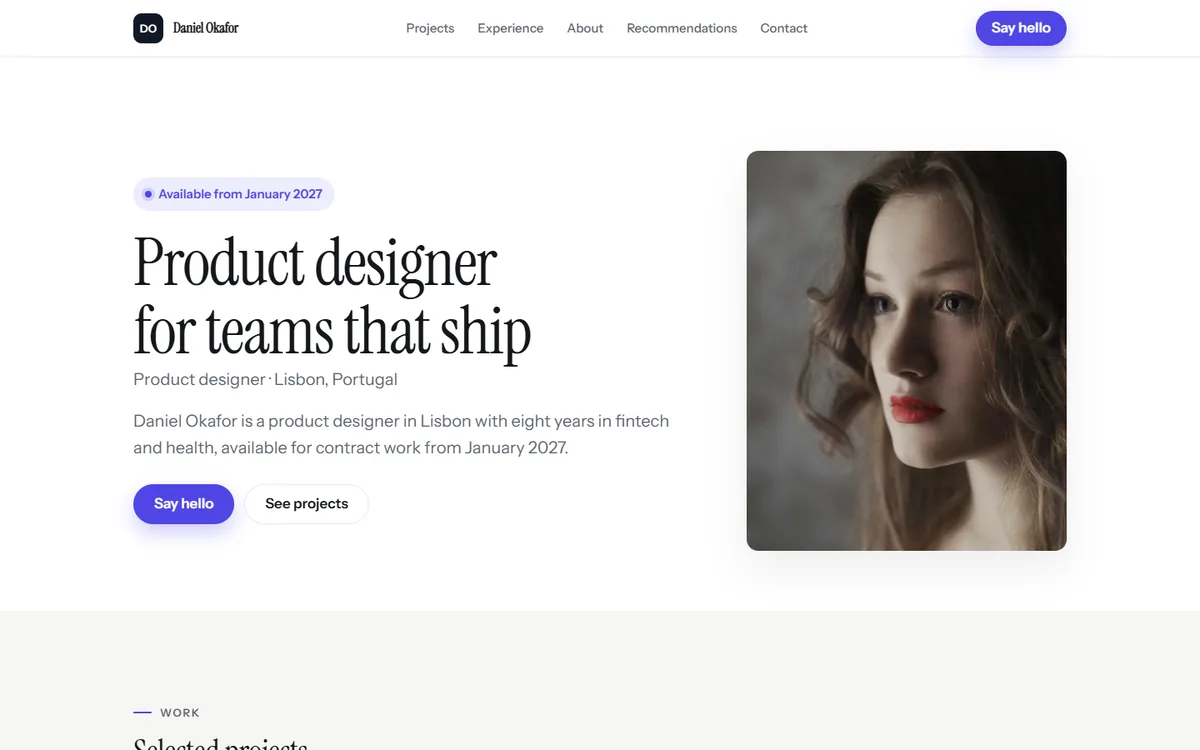Screen dimensions: 1200x750
Task: Navigate to Recommendations
Action: click(x=682, y=28)
